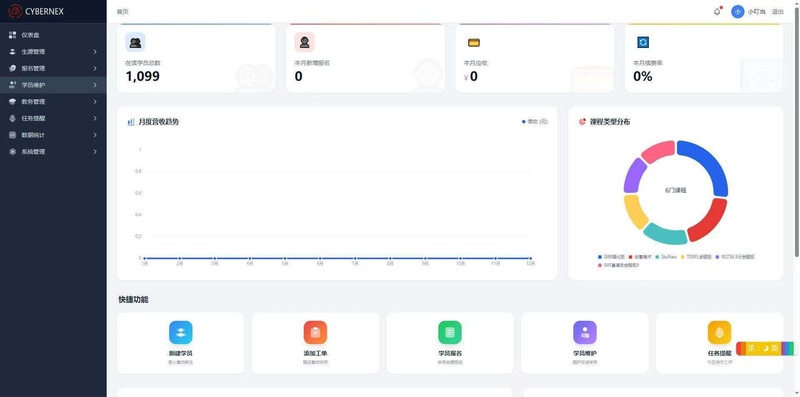
Task: Click the 新建学员 quick function icon
Action: [x=181, y=332]
